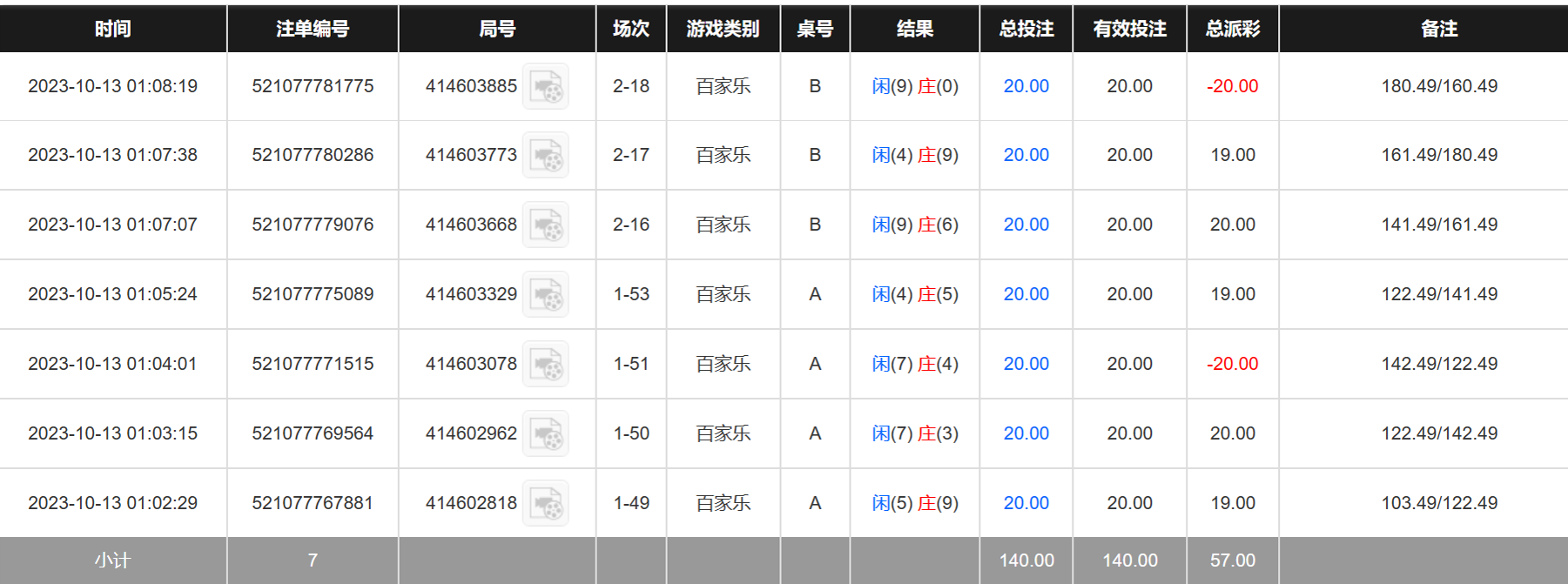Click session number 2-17
1568x584 pixels.
pos(631,155)
